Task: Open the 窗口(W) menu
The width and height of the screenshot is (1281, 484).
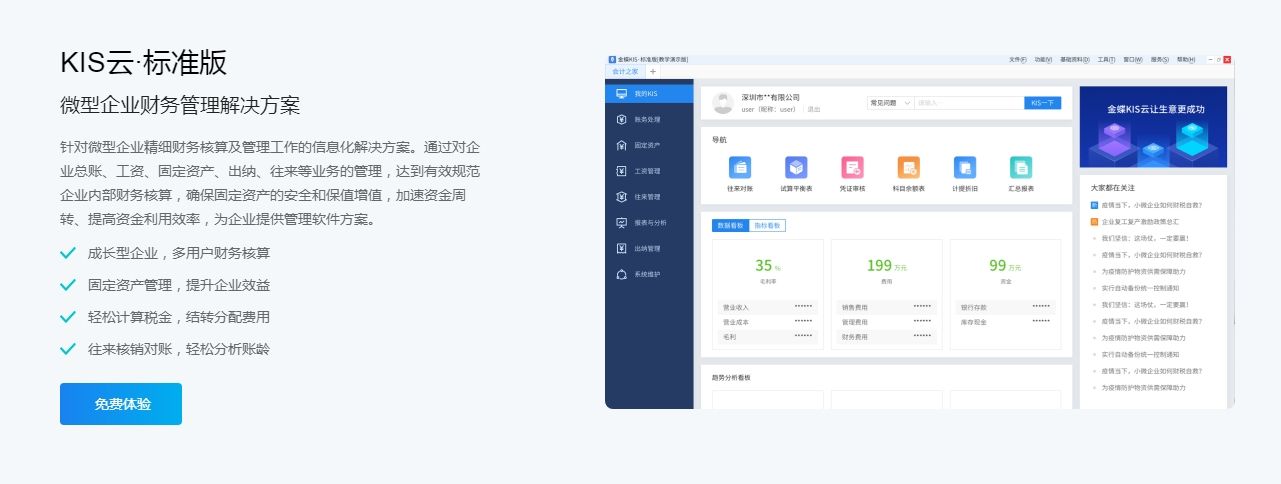Action: tap(1133, 60)
